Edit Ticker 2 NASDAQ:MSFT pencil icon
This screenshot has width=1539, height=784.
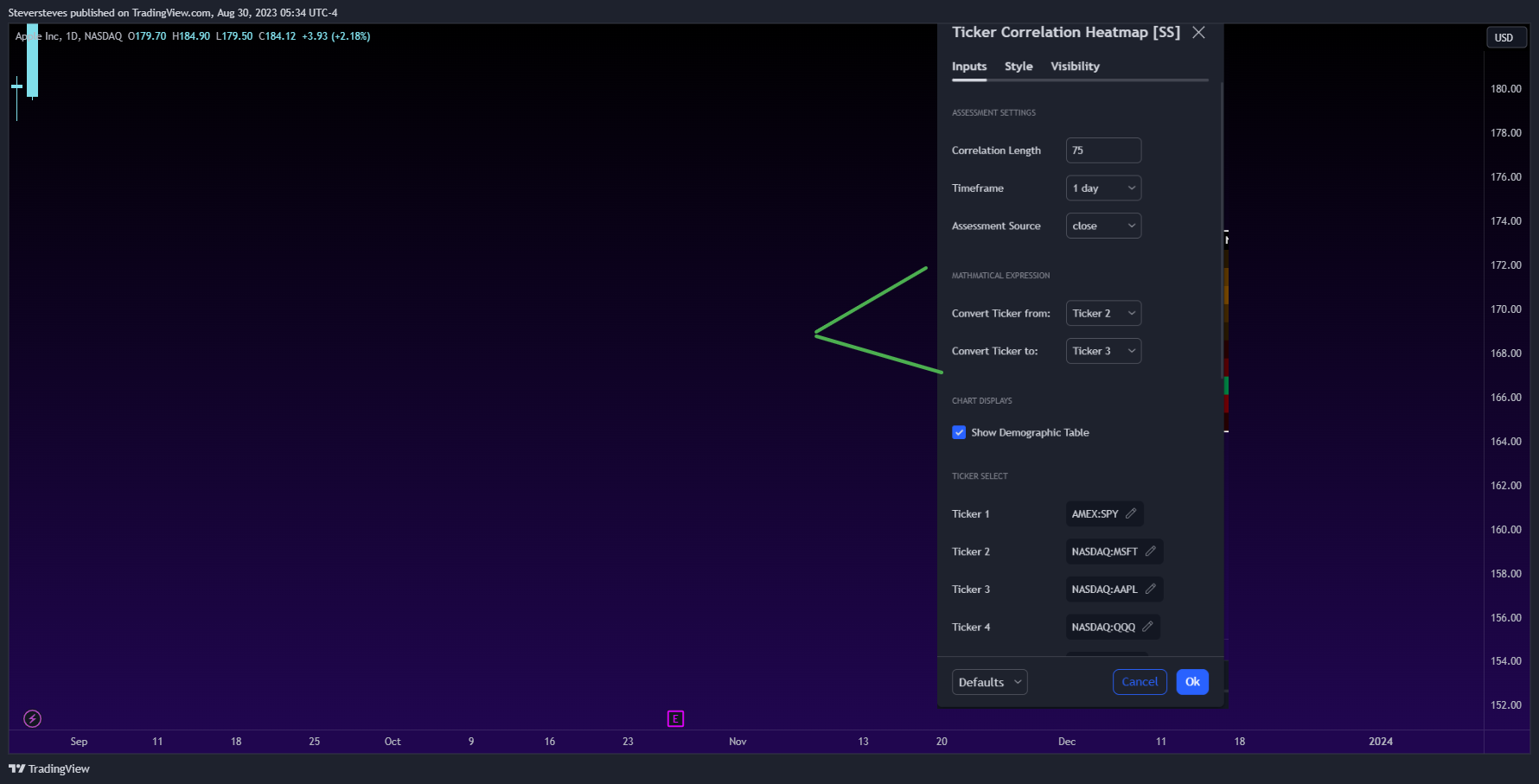pyautogui.click(x=1151, y=551)
